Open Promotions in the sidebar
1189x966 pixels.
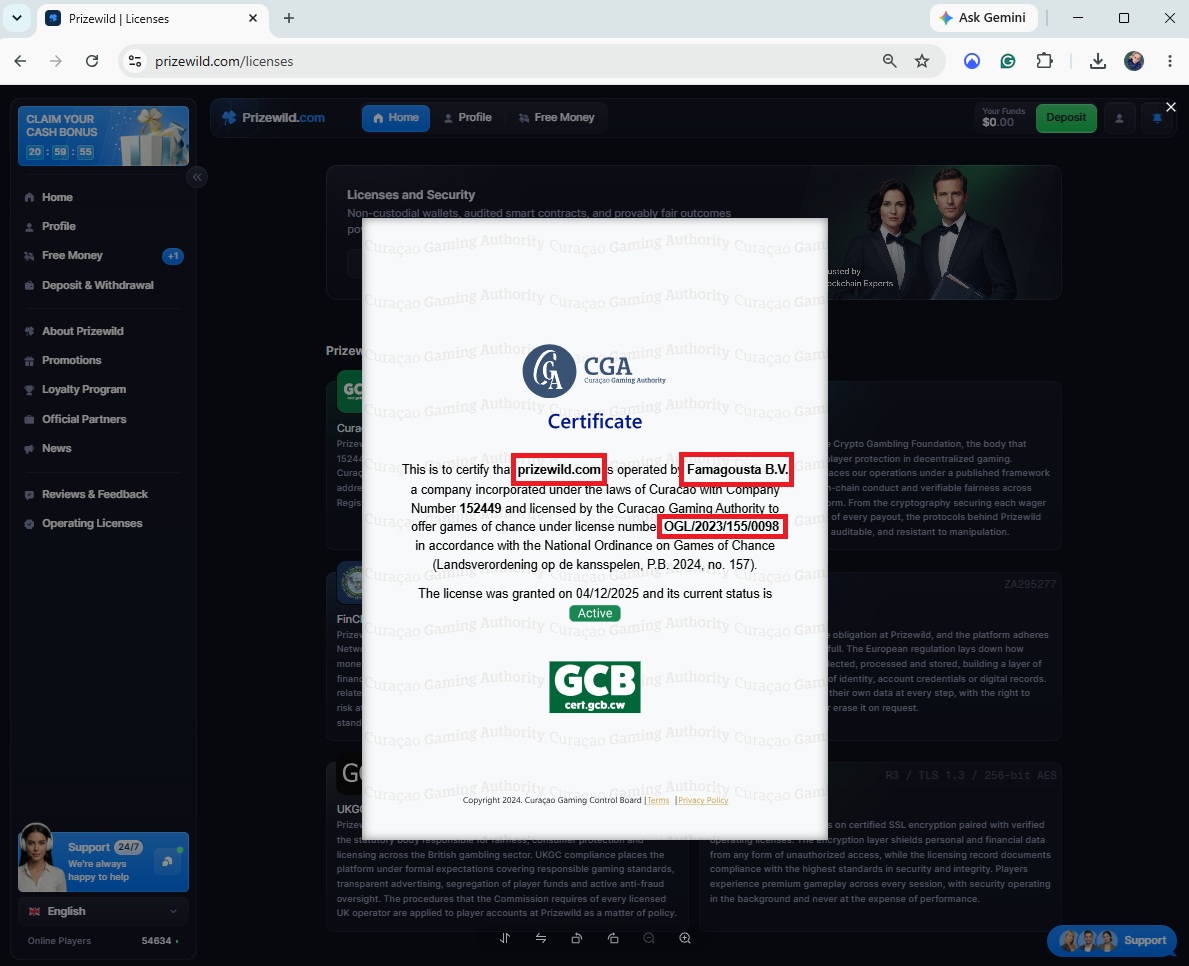click(71, 360)
